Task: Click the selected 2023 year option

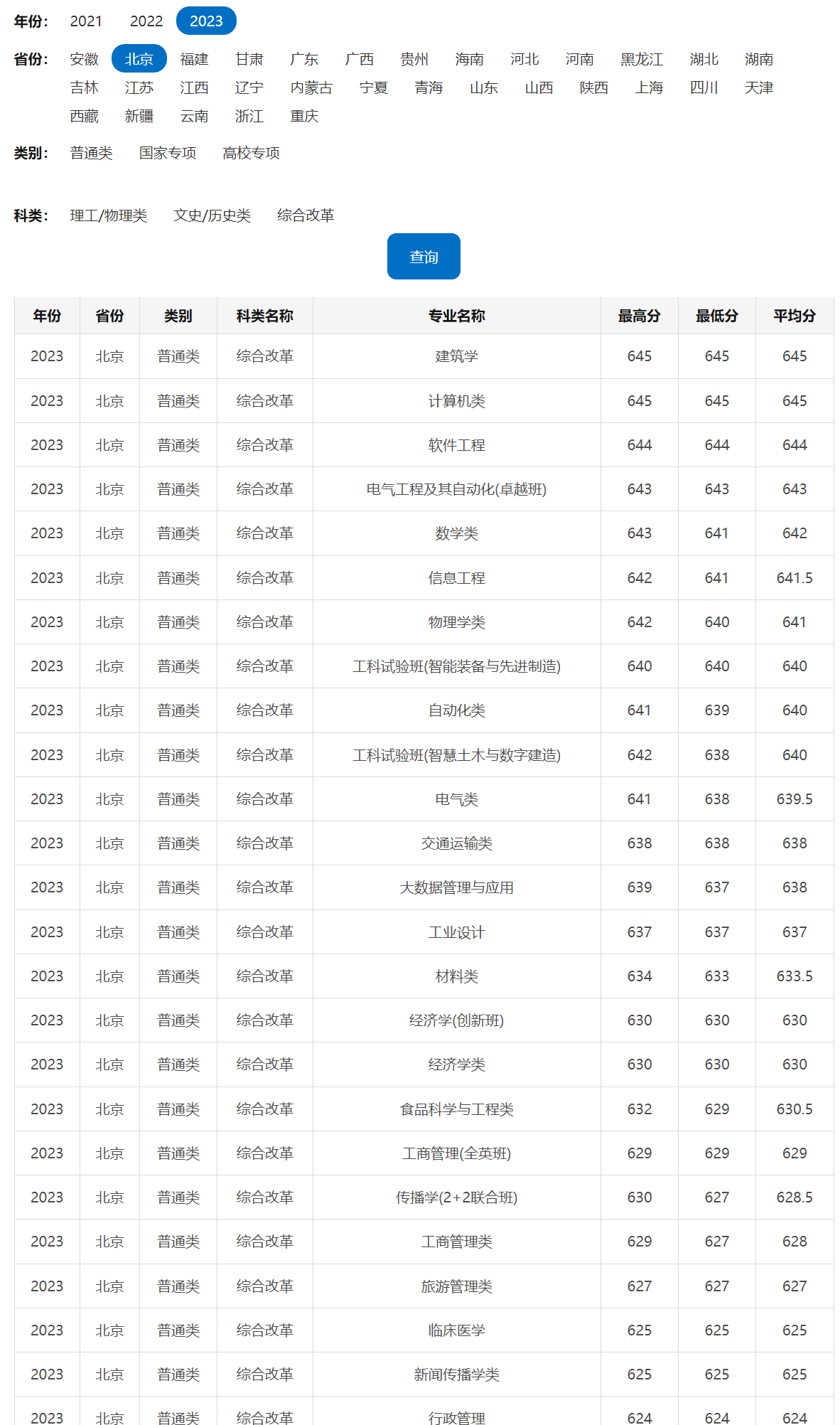Action: 206,21
